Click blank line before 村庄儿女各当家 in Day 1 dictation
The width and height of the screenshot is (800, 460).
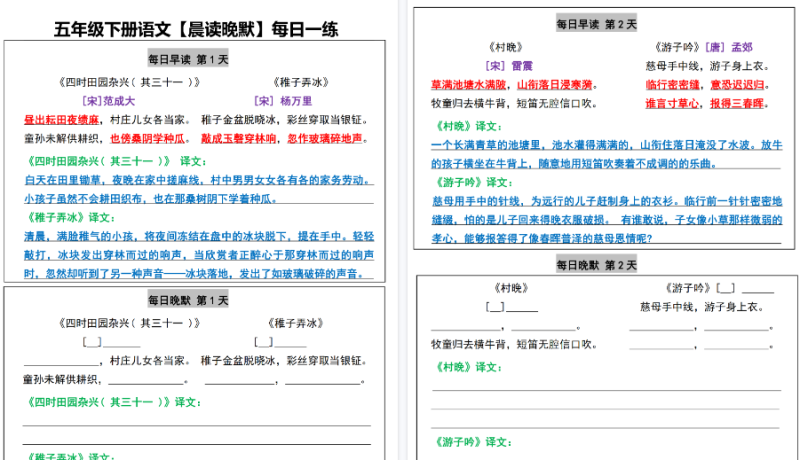[x=61, y=363]
